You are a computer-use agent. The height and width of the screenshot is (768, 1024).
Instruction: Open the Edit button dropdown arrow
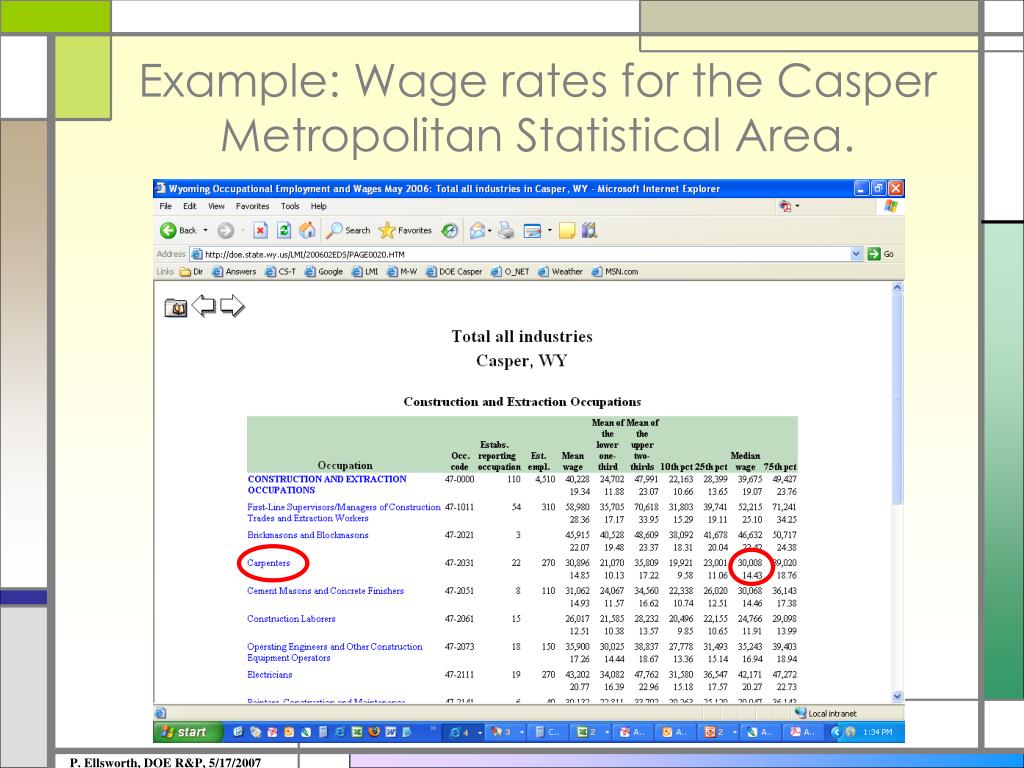click(x=549, y=231)
